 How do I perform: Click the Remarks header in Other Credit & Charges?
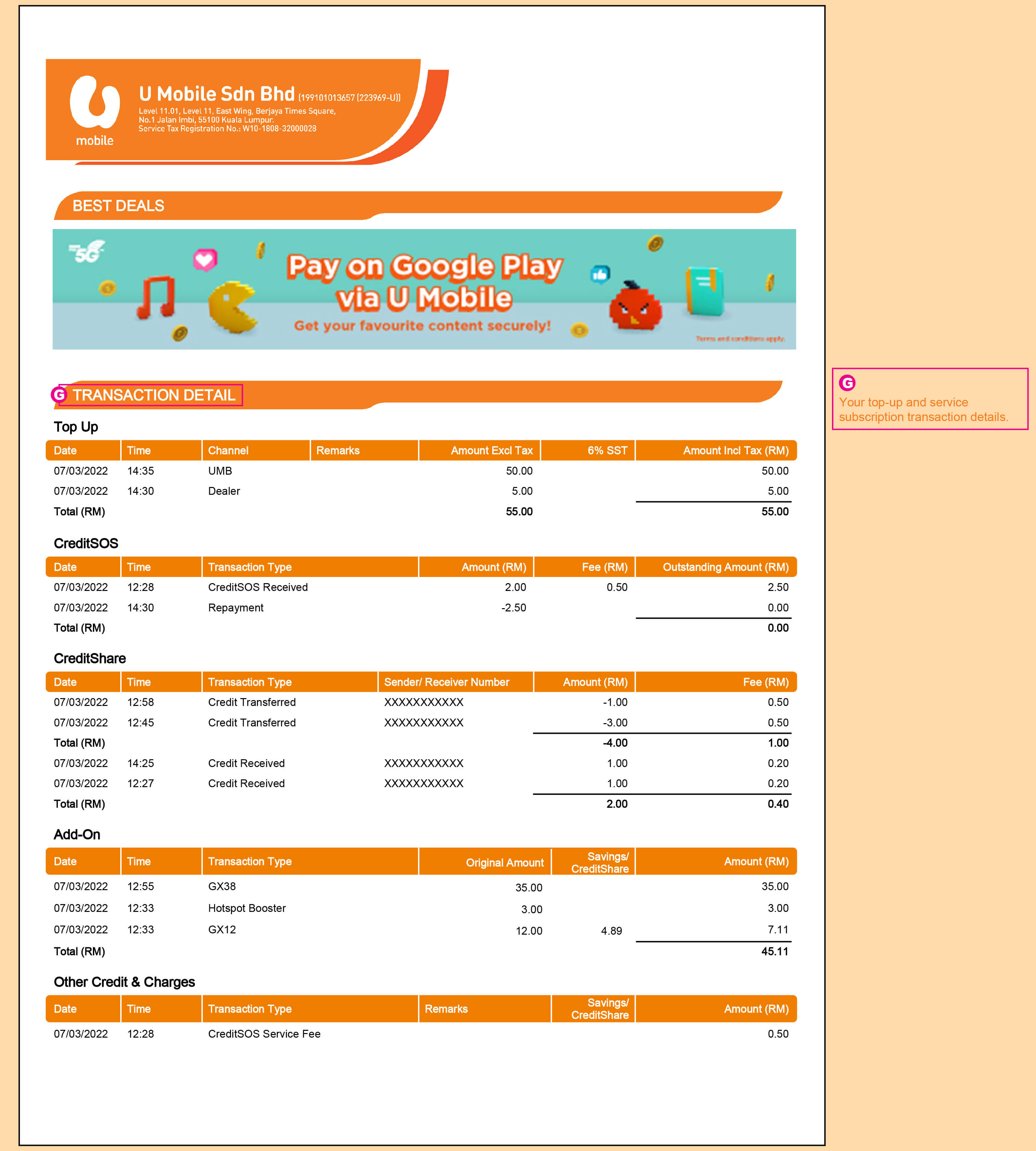click(x=446, y=1009)
